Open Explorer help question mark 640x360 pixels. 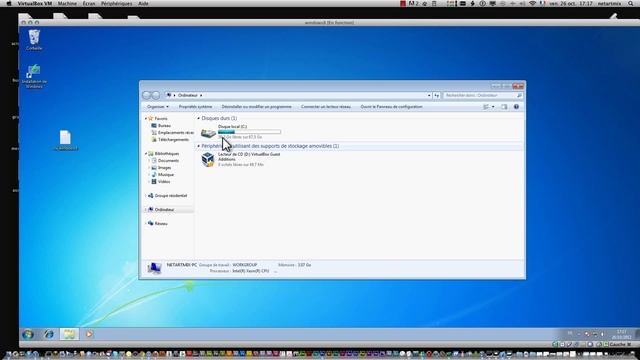click(x=516, y=107)
